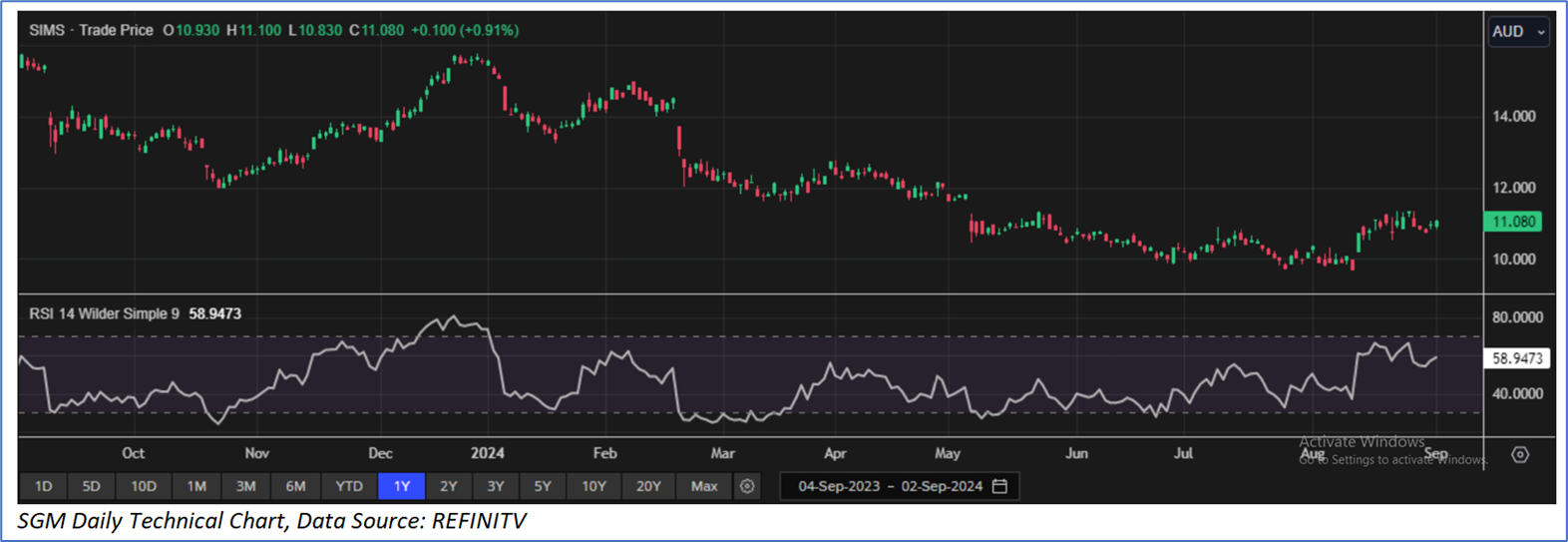Show Max history range
This screenshot has width=1568, height=542.
[x=704, y=486]
